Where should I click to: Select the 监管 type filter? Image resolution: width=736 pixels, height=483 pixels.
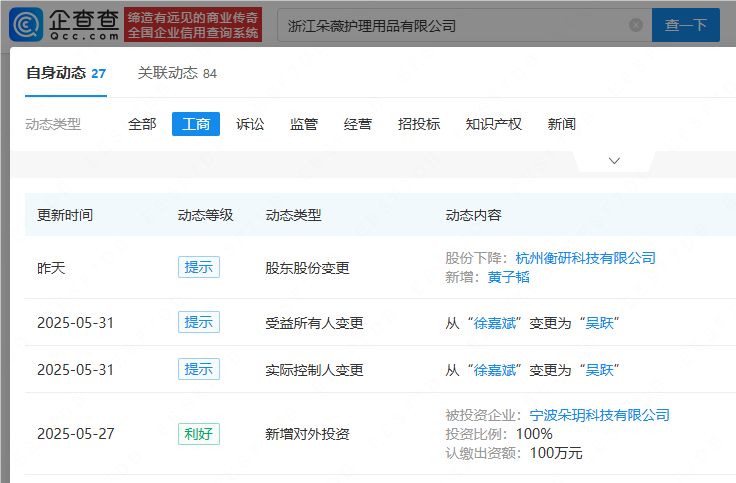pos(304,124)
